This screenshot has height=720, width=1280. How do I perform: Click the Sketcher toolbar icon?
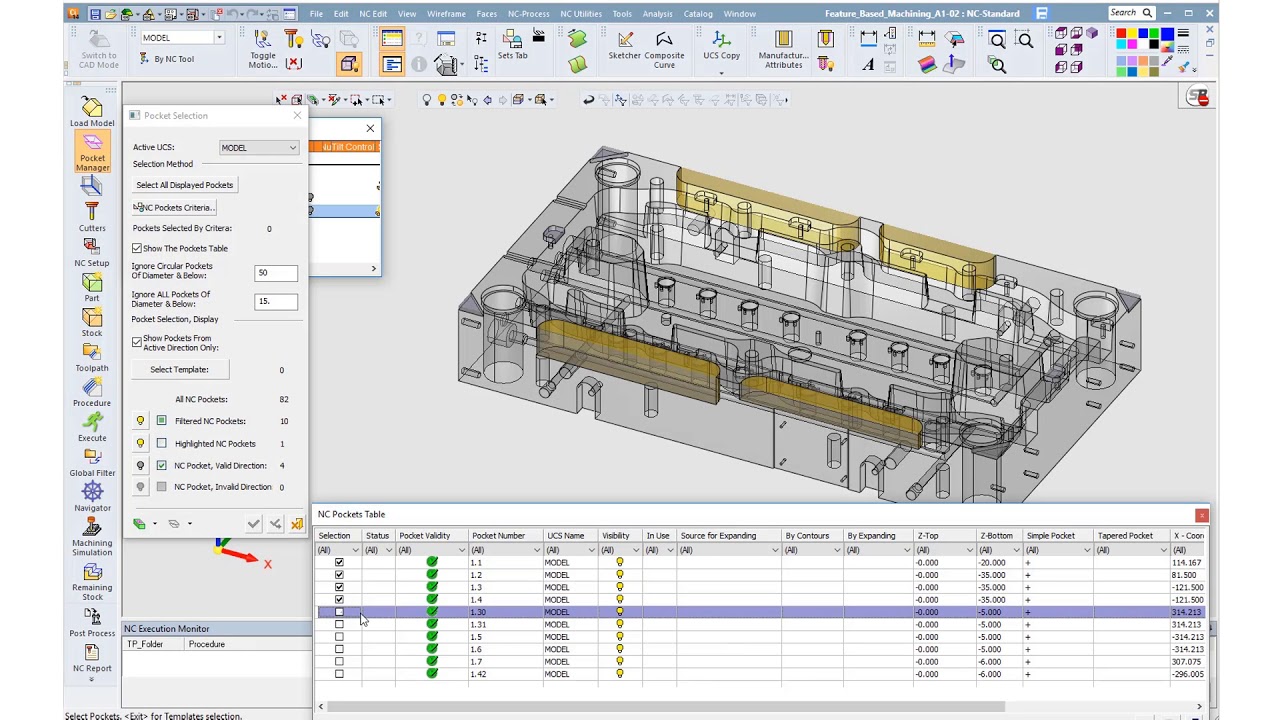click(625, 41)
